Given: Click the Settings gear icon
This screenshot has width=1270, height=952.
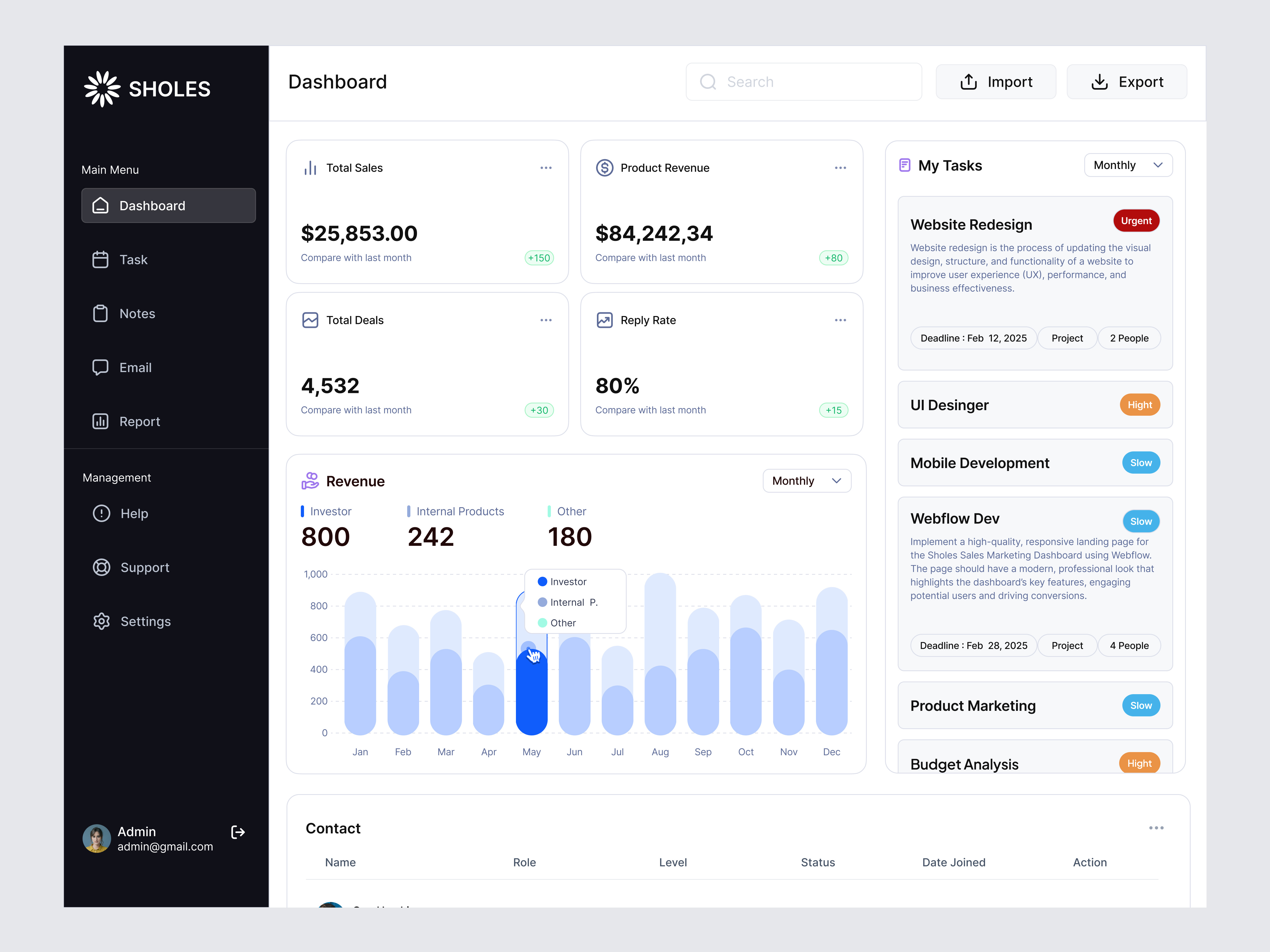Looking at the screenshot, I should [x=102, y=621].
